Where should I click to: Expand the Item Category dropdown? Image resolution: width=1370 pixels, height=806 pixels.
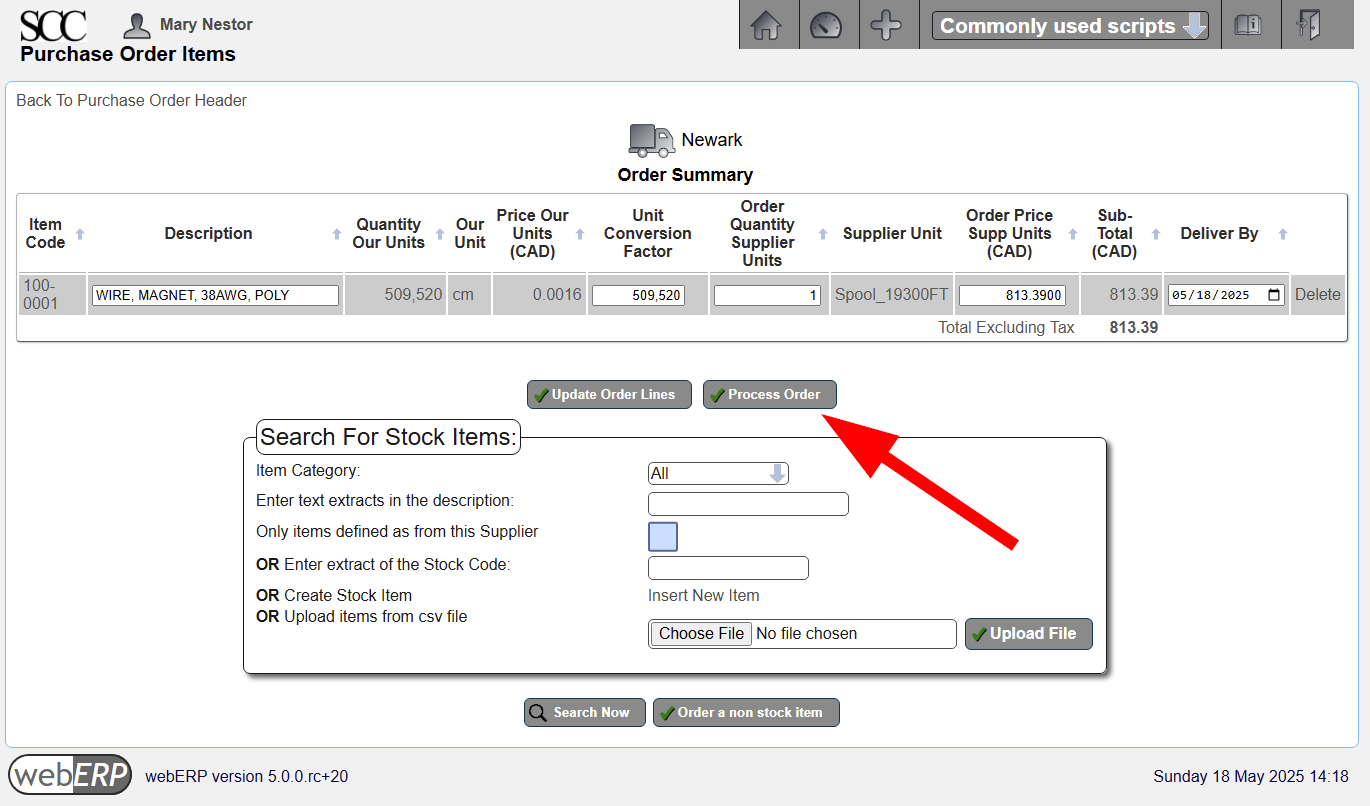718,473
